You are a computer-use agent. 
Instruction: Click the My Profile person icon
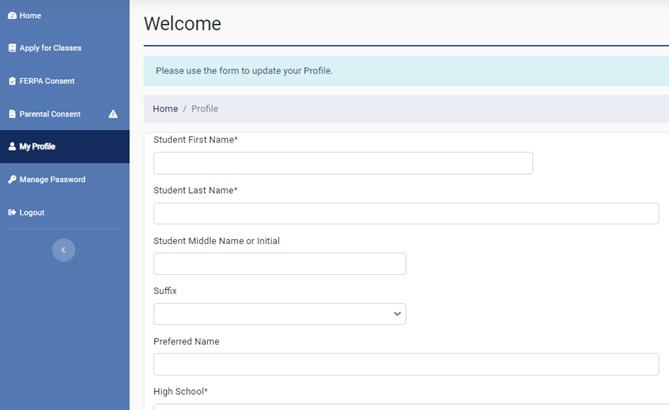(12, 146)
